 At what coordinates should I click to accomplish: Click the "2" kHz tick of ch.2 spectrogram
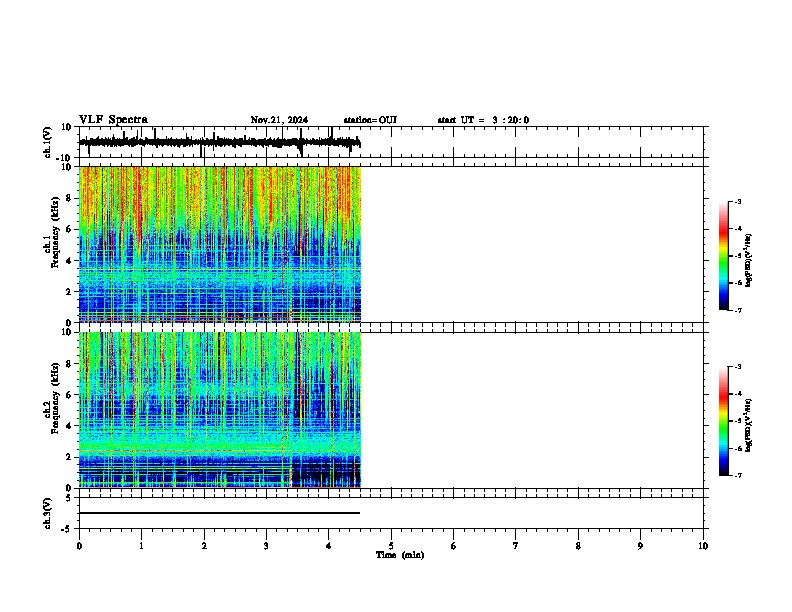(x=70, y=457)
